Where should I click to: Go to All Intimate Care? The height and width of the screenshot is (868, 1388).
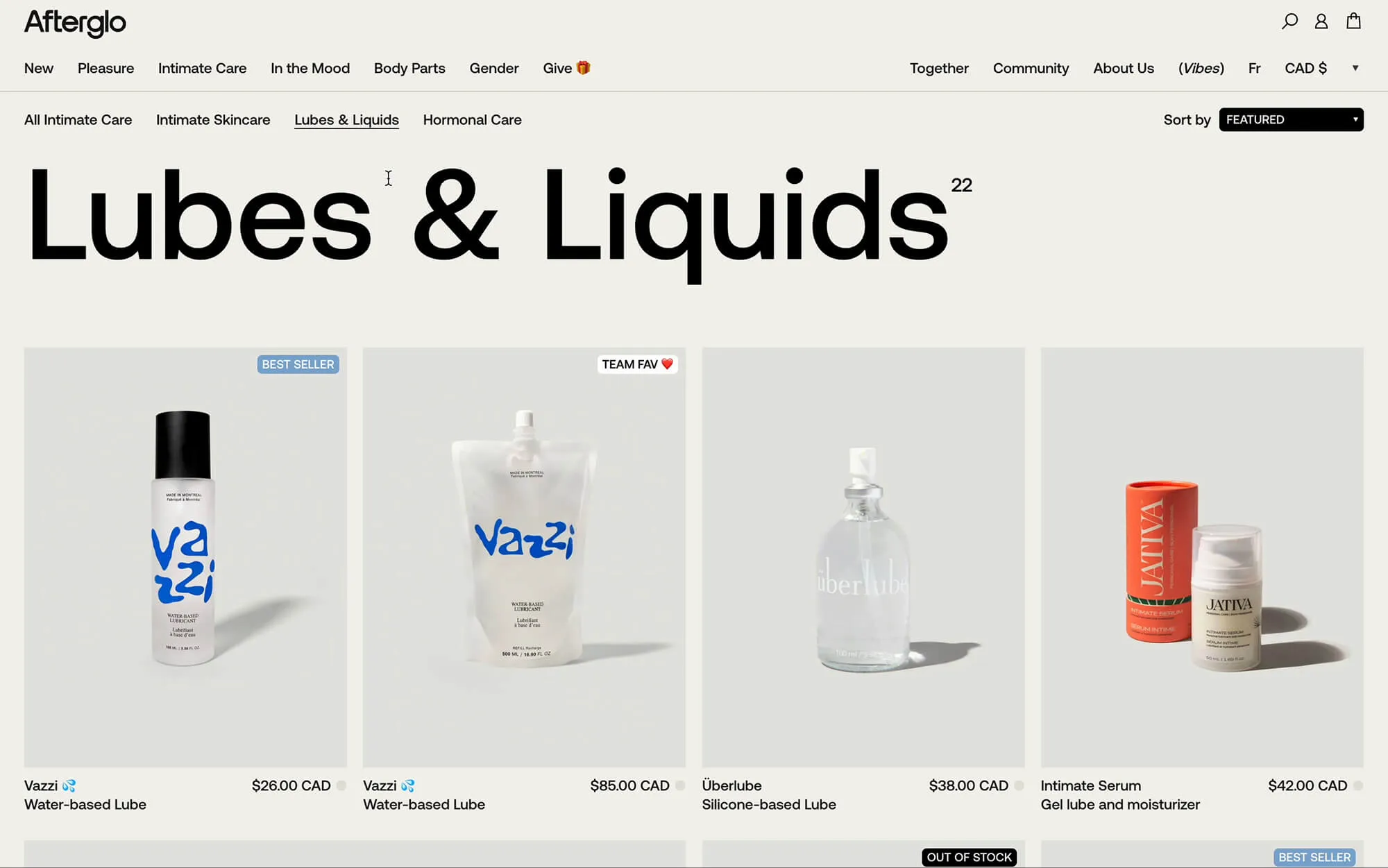pyautogui.click(x=78, y=119)
